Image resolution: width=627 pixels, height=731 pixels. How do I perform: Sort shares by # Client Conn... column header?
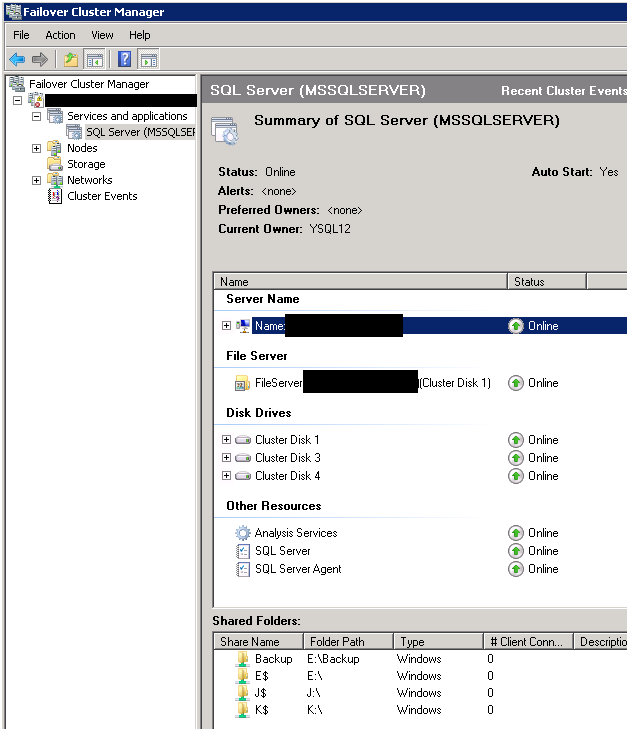(x=528, y=642)
